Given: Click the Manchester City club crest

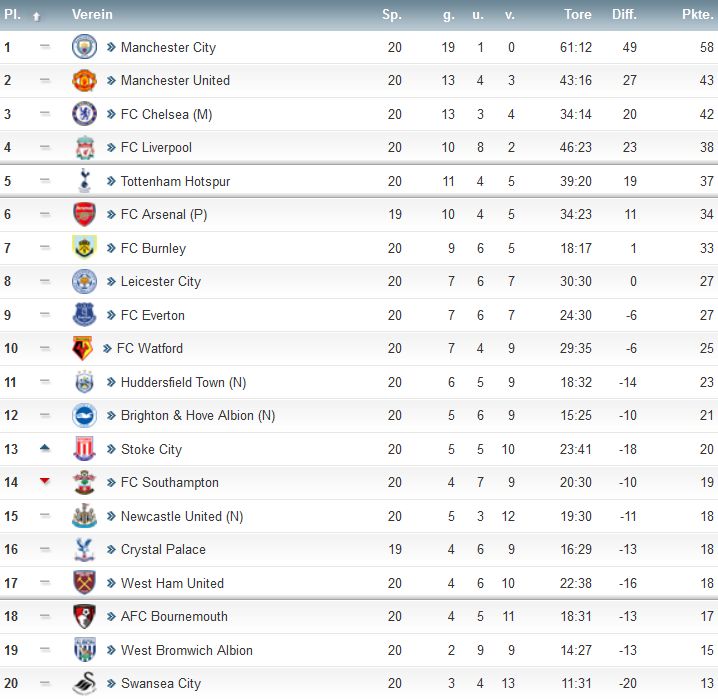Looking at the screenshot, I should click(84, 47).
